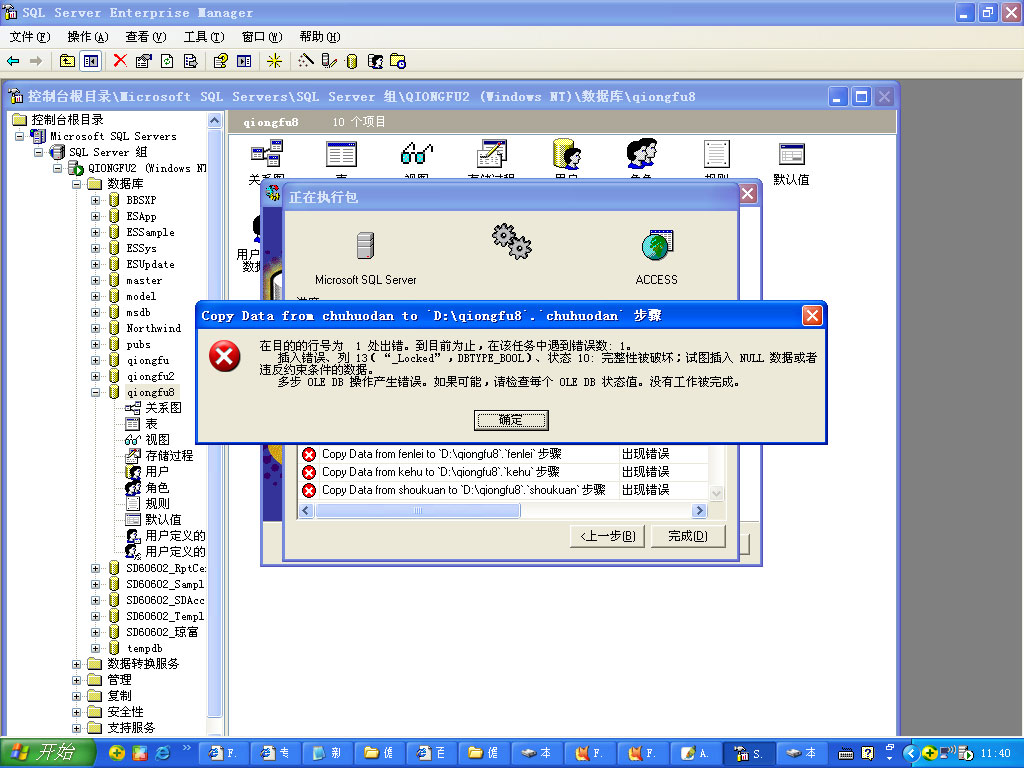Click the red error icon beside fenlei step
Image resolution: width=1024 pixels, height=768 pixels.
pyautogui.click(x=309, y=454)
